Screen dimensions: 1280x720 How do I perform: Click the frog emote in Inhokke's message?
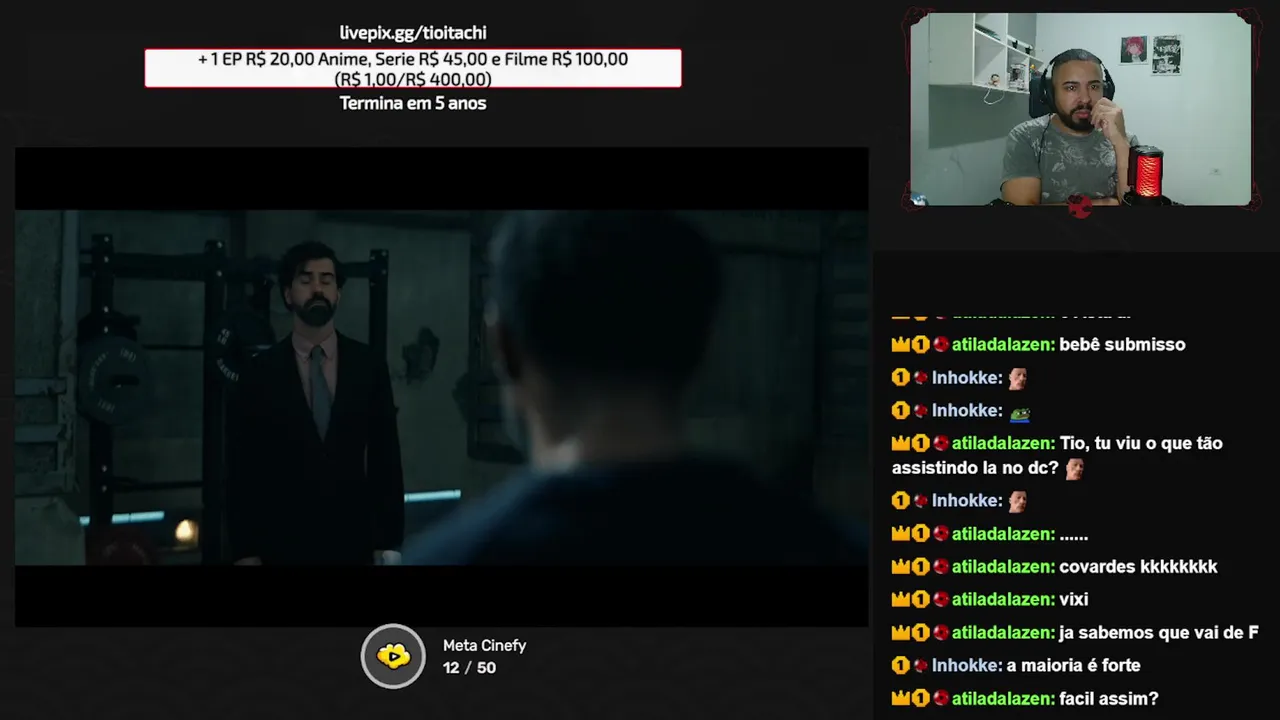tap(1019, 411)
